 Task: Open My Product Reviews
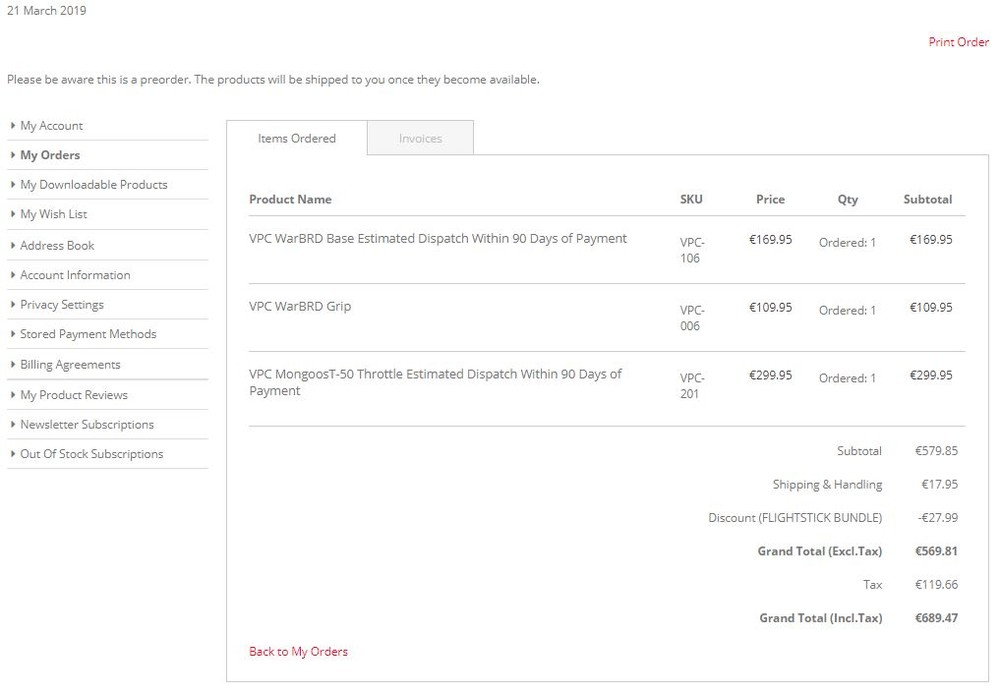pos(74,395)
